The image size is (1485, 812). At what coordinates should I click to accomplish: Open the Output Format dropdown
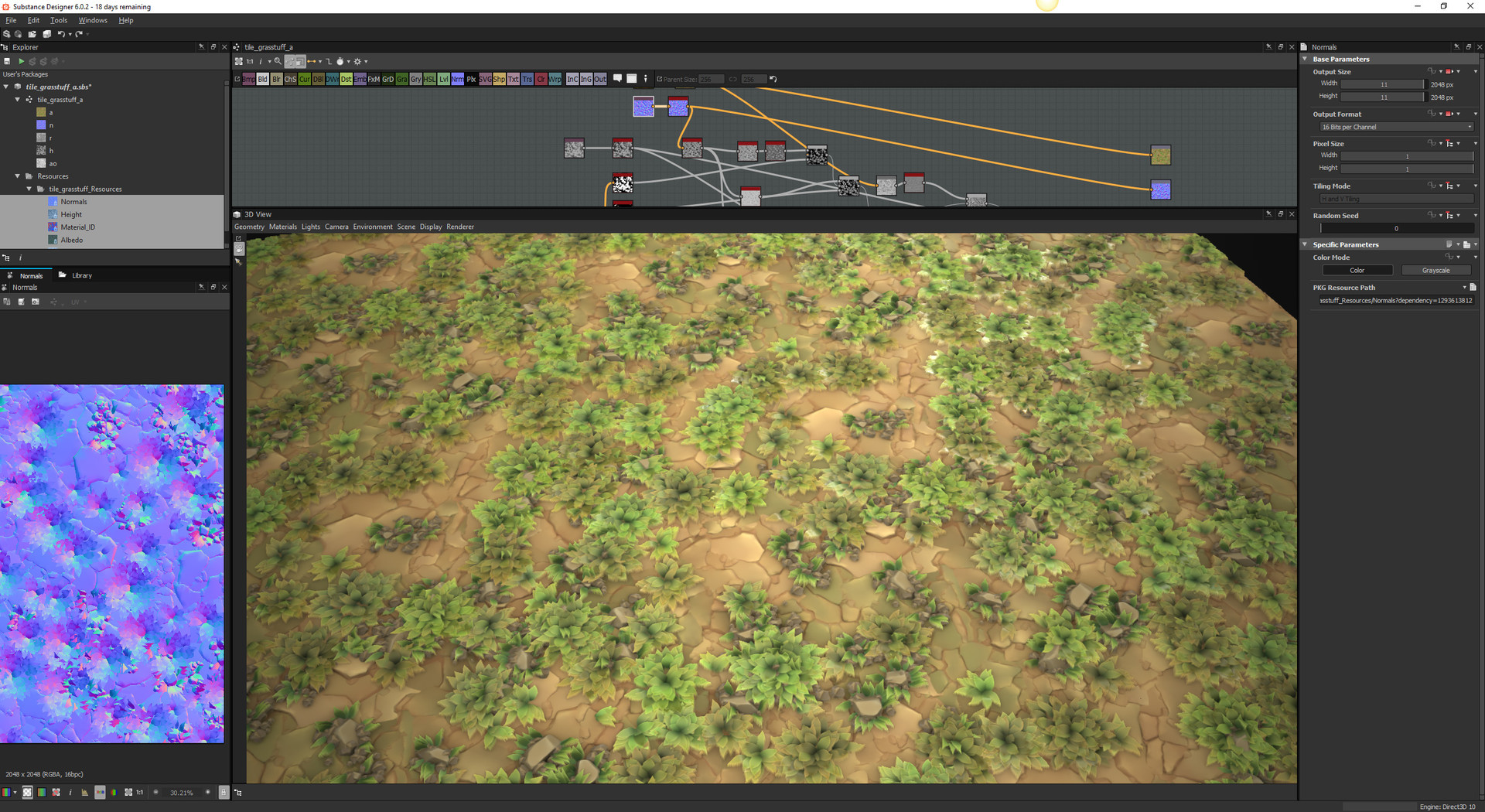tap(1397, 126)
